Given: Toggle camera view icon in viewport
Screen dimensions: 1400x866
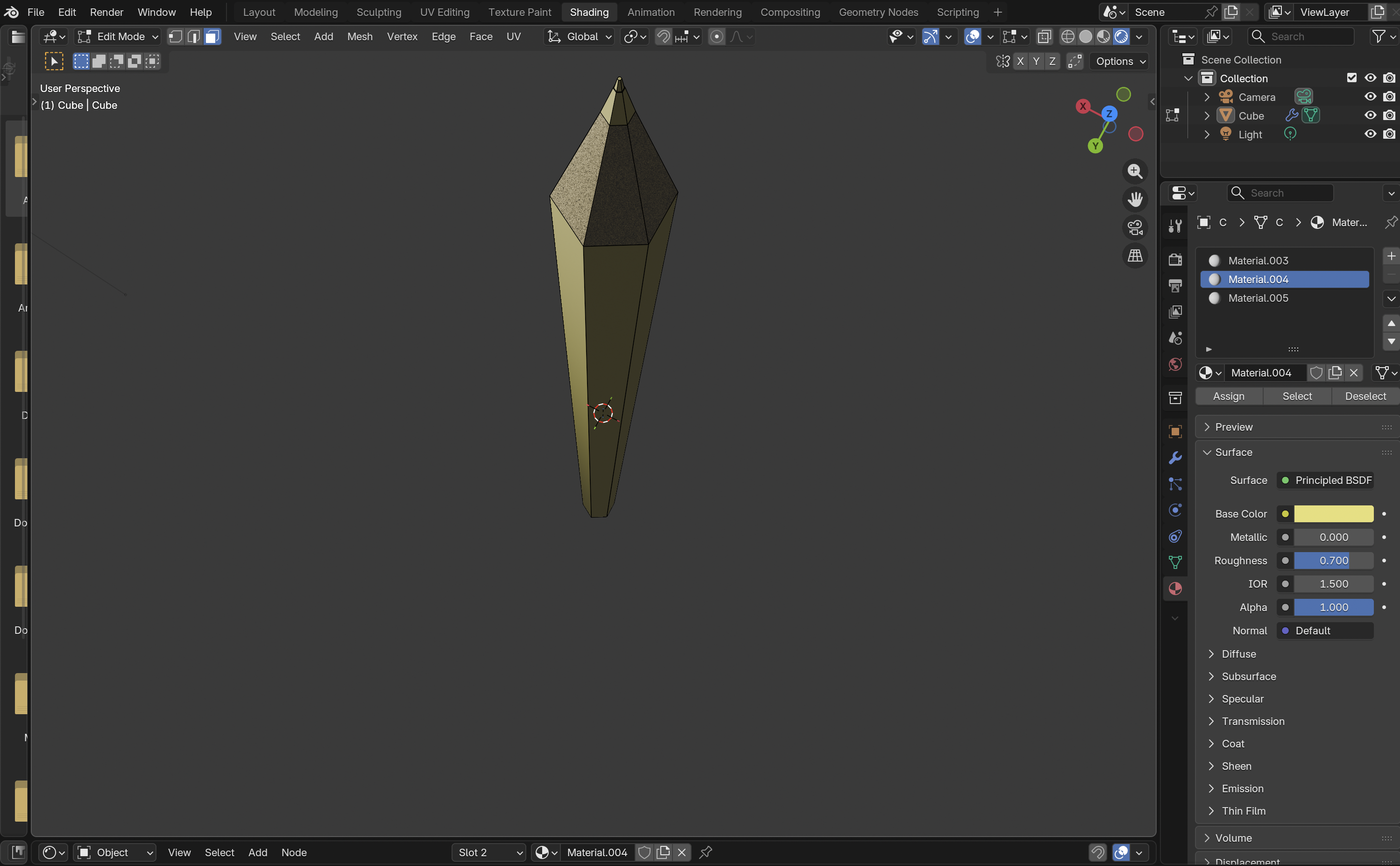Looking at the screenshot, I should [1135, 227].
